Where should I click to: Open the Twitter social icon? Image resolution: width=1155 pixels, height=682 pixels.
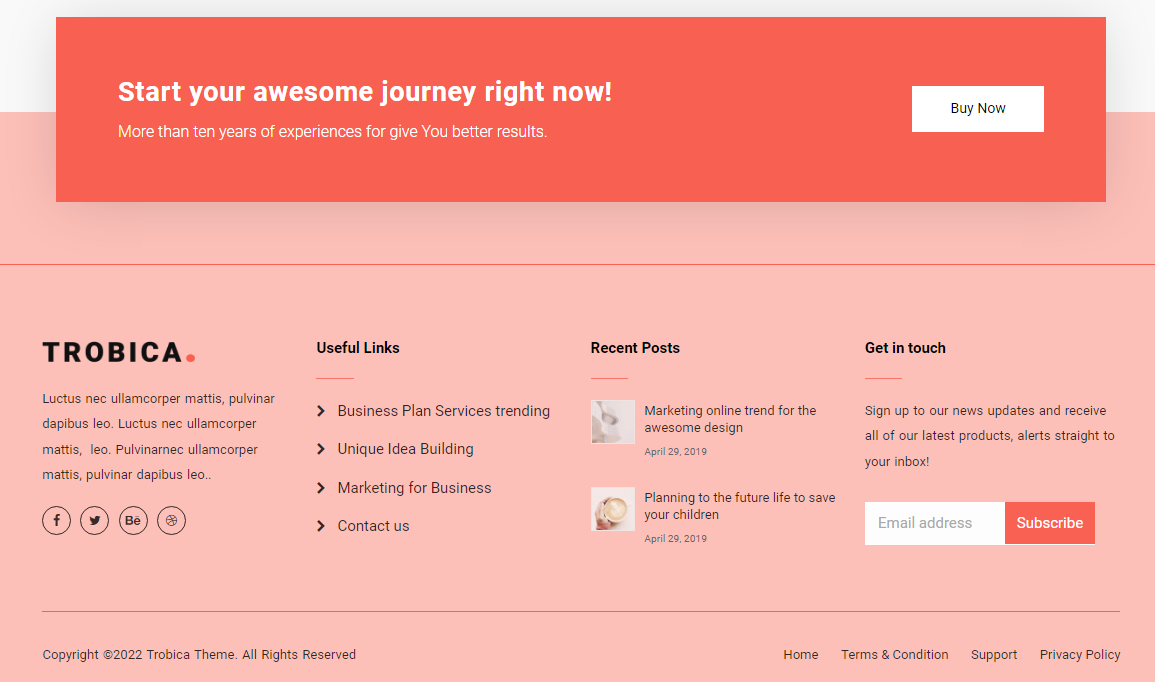click(94, 520)
